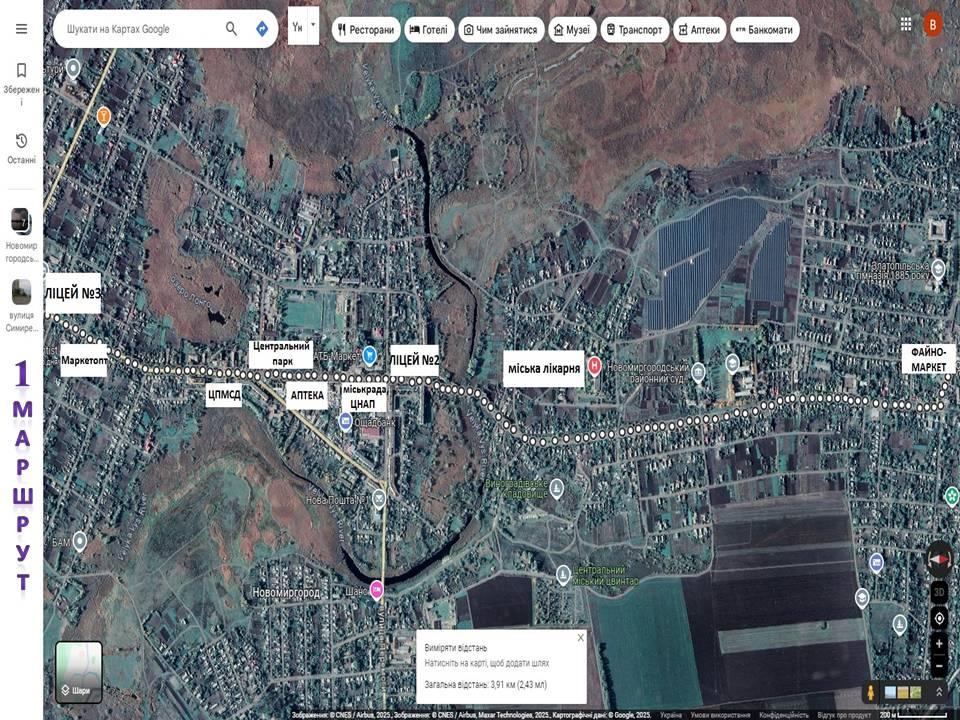Filter map by Готелі
This screenshot has height=720, width=960.
[429, 29]
